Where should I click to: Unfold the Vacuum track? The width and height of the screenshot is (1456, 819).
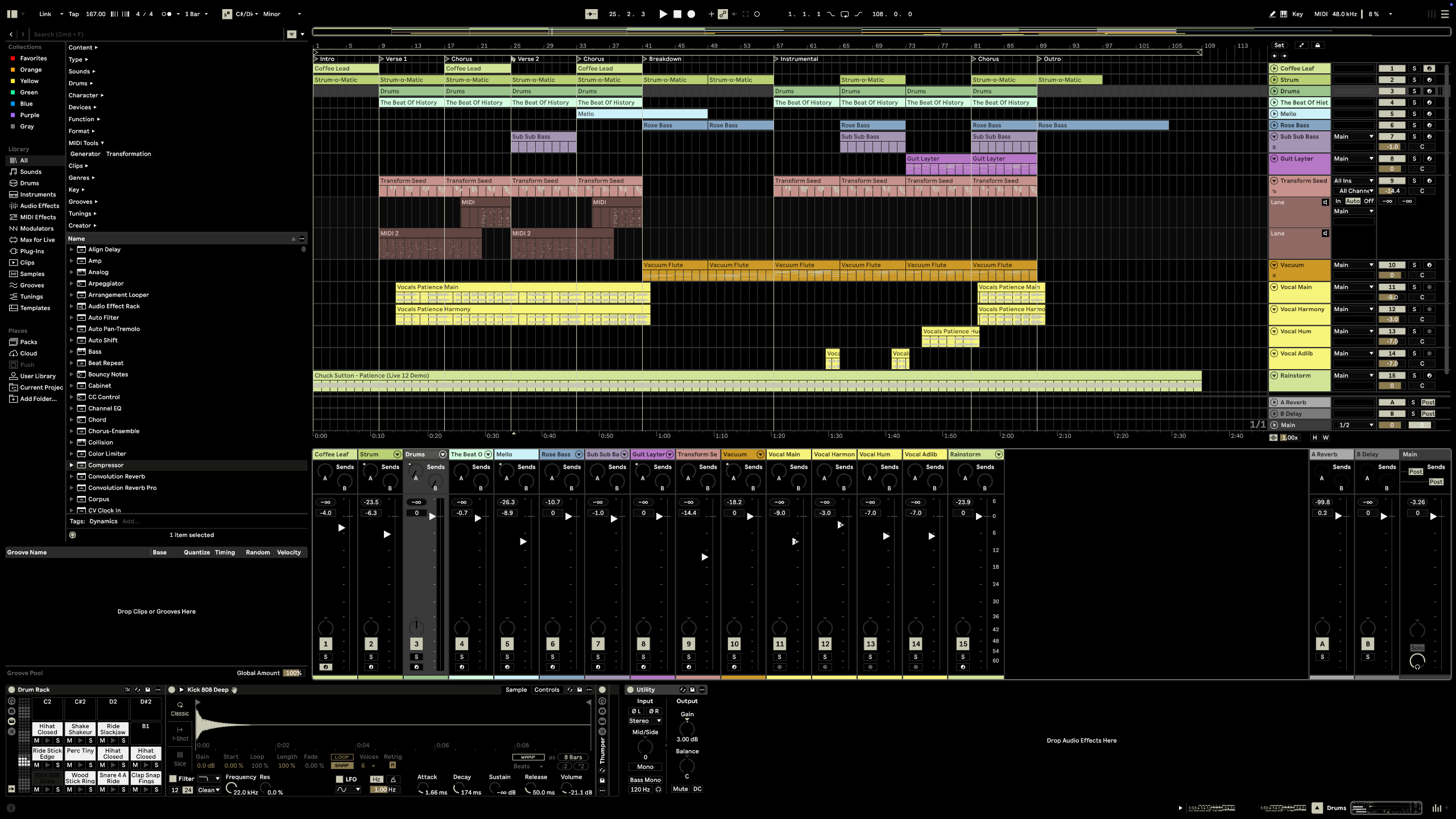[x=1274, y=265]
